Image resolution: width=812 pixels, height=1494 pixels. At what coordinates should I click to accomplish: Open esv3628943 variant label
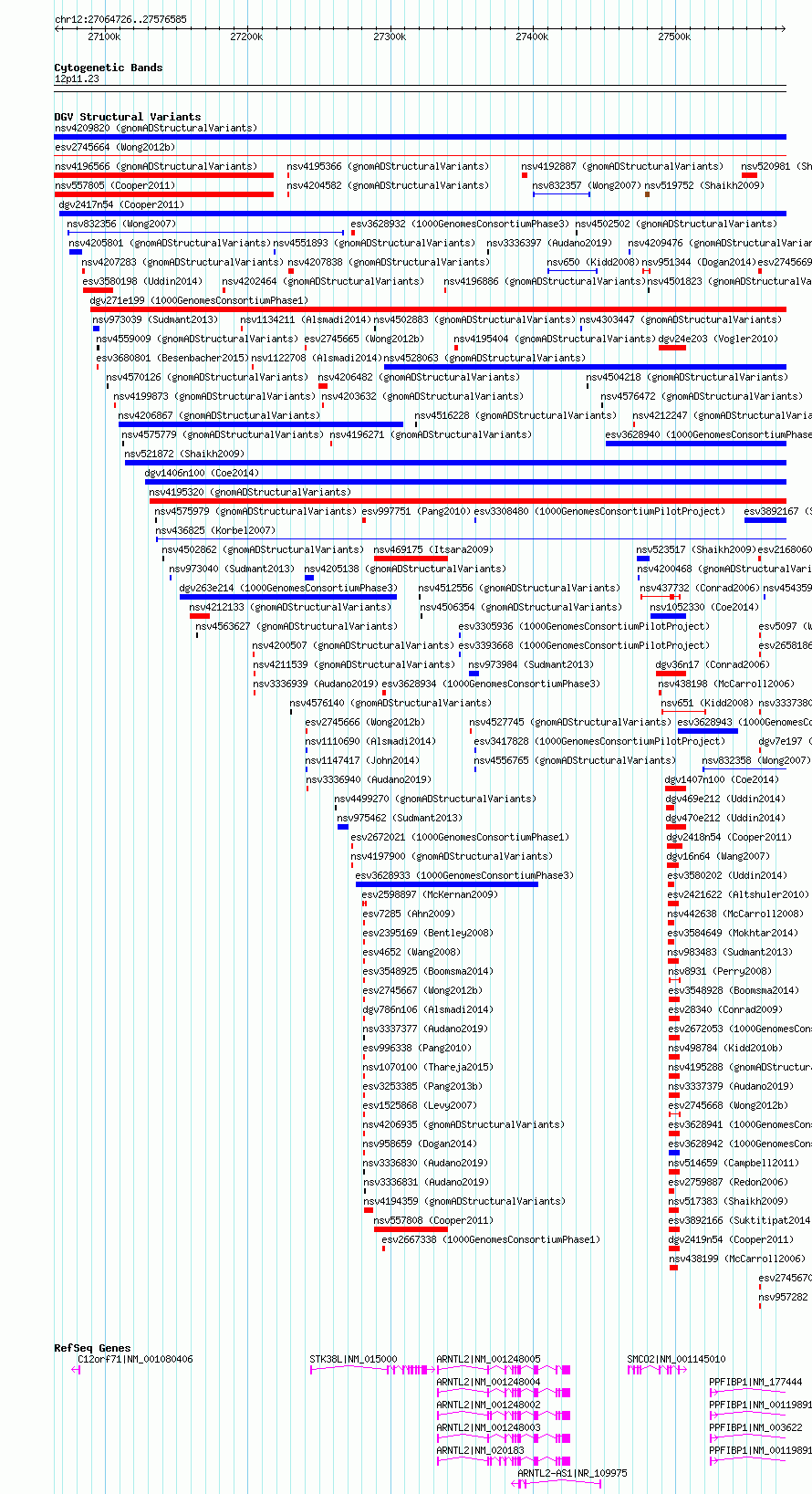744,722
